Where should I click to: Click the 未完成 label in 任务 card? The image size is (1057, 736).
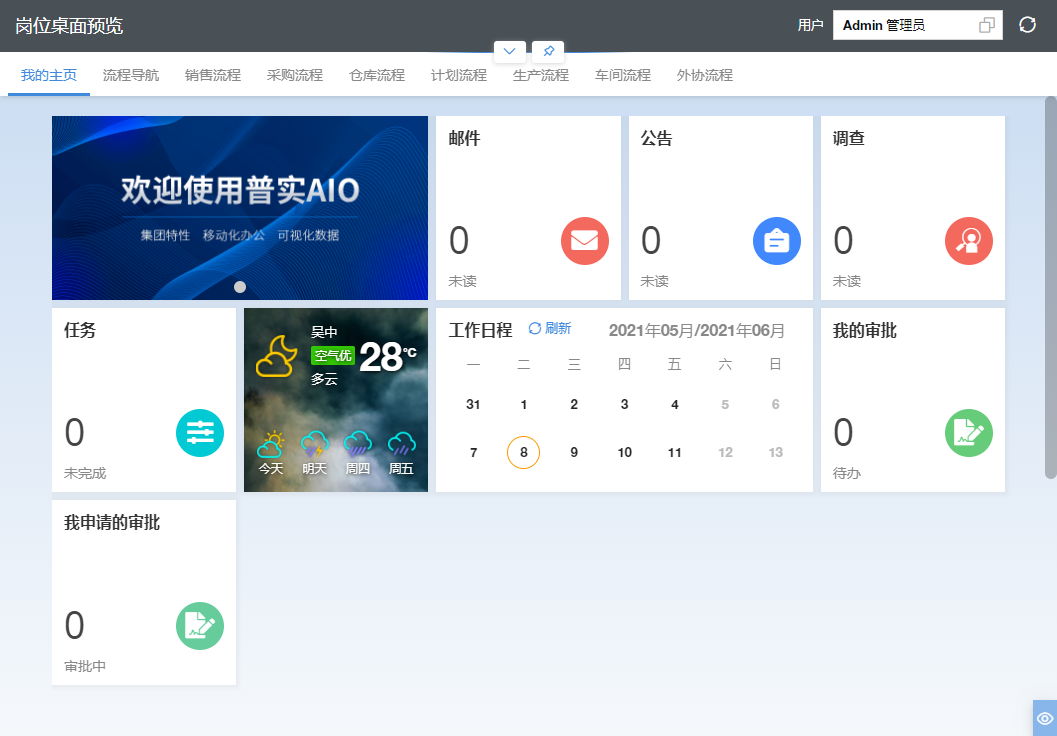(x=85, y=473)
